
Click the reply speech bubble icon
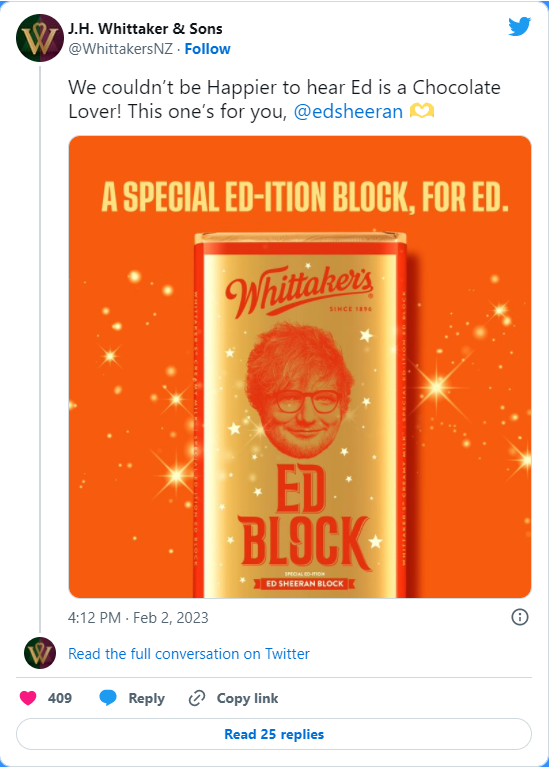(x=108, y=698)
